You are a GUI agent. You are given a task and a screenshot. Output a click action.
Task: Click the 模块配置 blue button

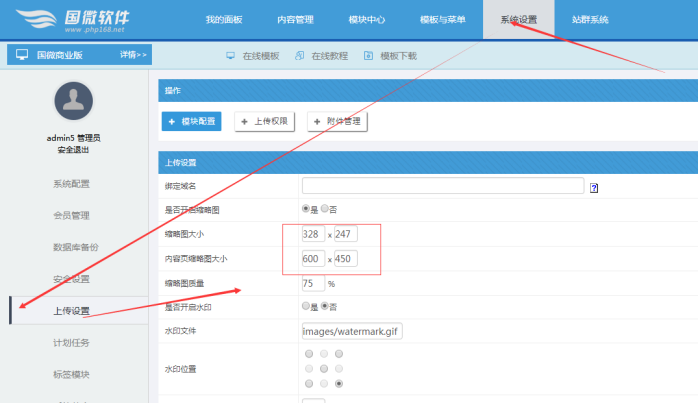point(191,121)
